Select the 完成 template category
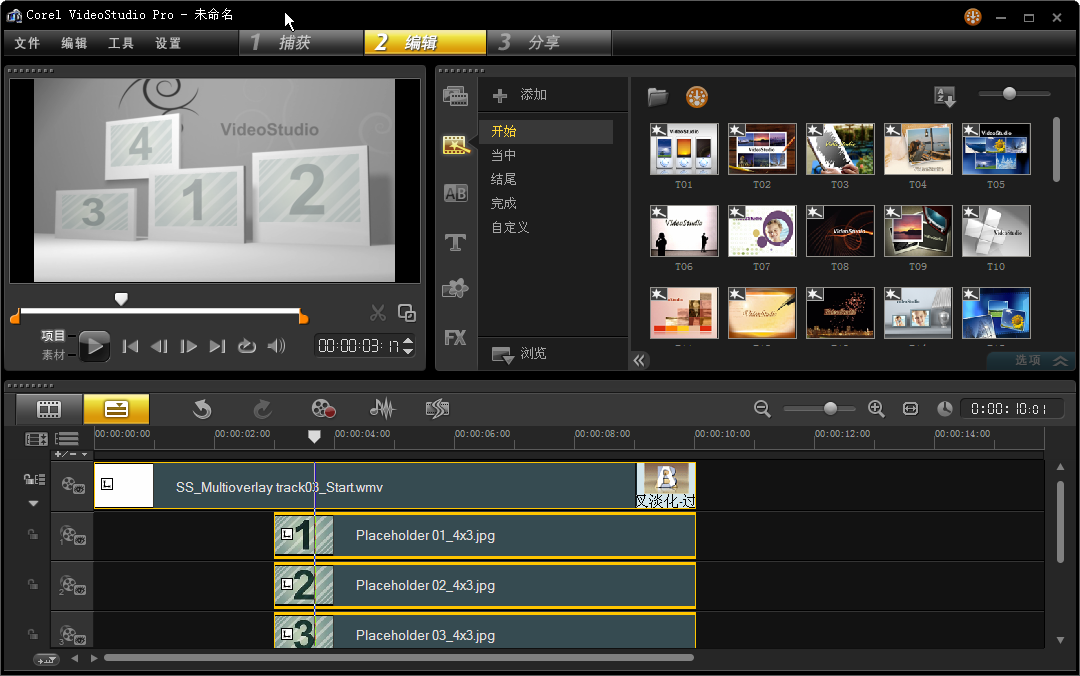The image size is (1080, 676). (x=503, y=203)
